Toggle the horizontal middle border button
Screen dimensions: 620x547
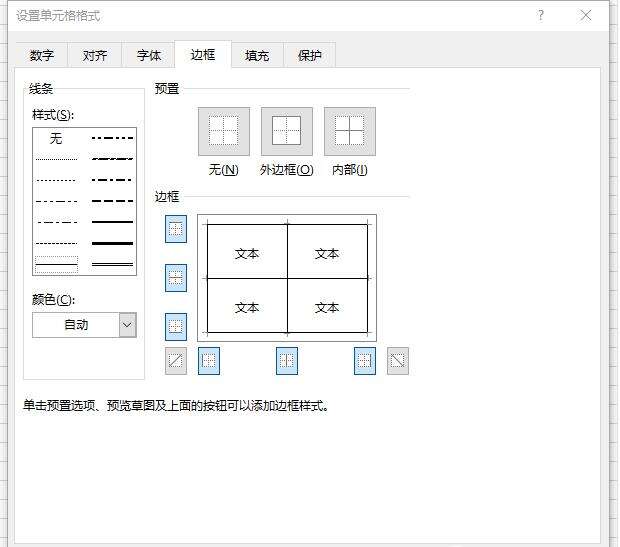click(x=176, y=278)
